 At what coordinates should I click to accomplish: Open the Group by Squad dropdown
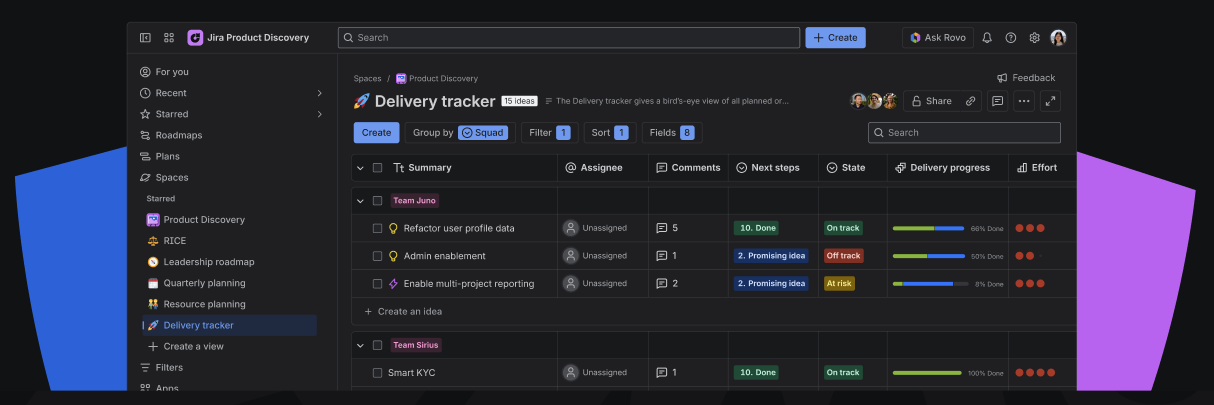point(460,133)
